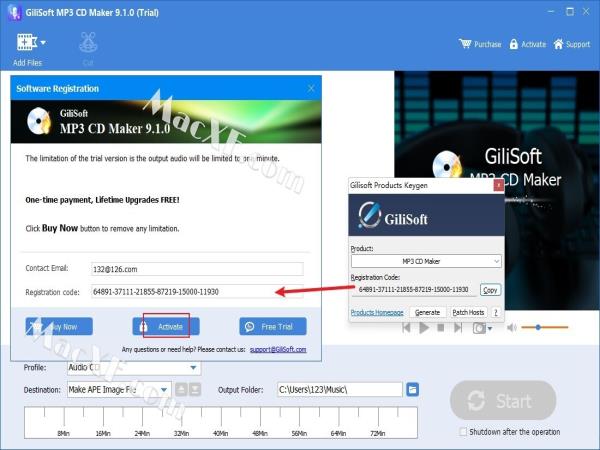The width and height of the screenshot is (600, 450).
Task: Click the Output Folder path field
Action: click(339, 390)
